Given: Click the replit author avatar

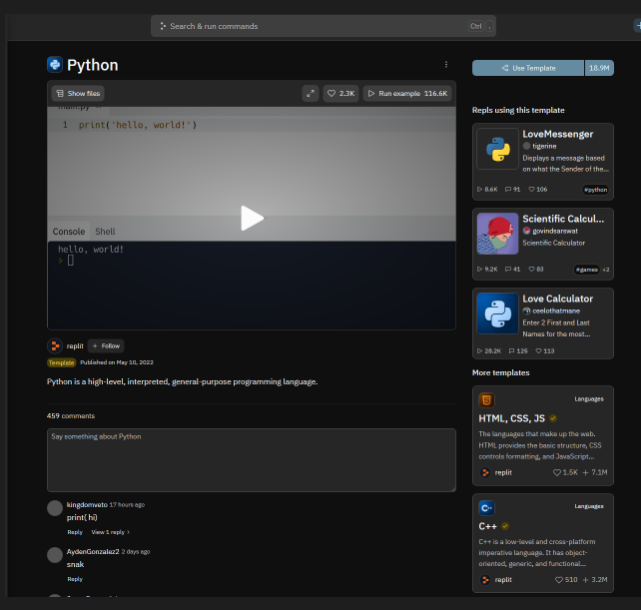Looking at the screenshot, I should point(55,346).
